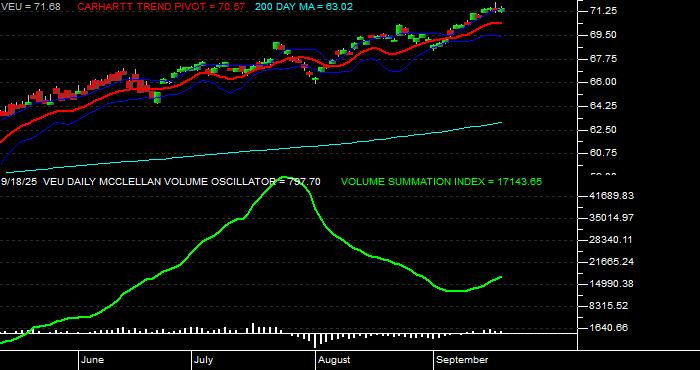Click the September month label on time axis
This screenshot has width=700, height=370.
pyautogui.click(x=462, y=360)
